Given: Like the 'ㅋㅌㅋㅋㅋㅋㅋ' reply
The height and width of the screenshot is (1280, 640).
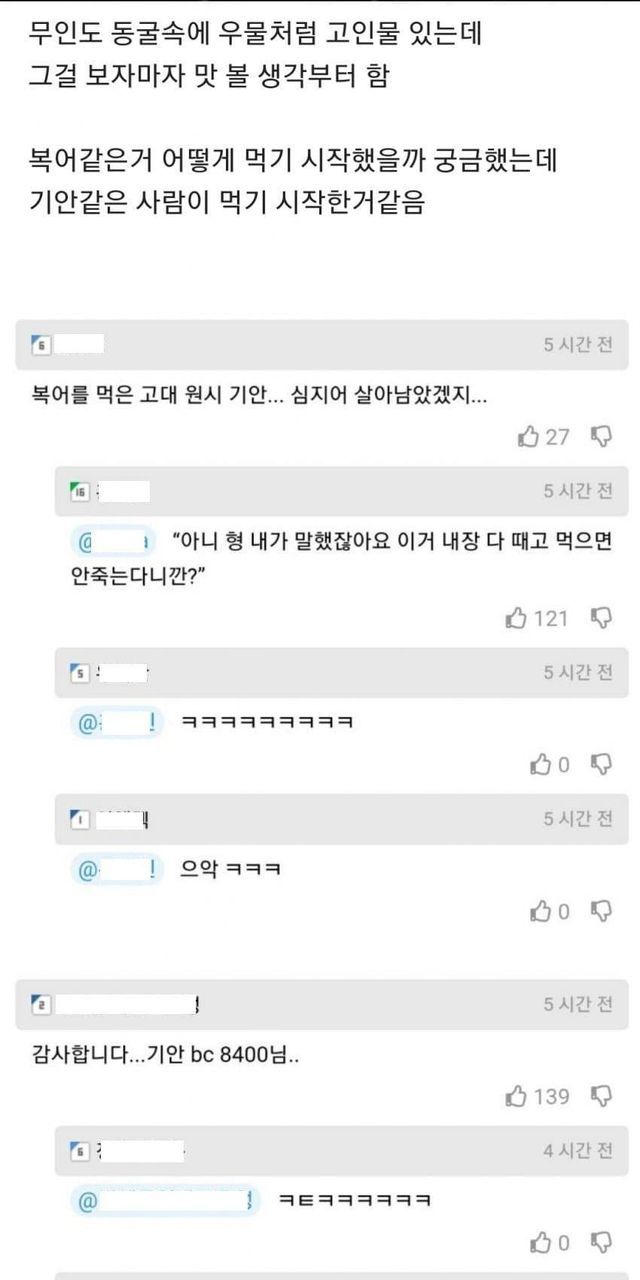Looking at the screenshot, I should pyautogui.click(x=540, y=1243).
